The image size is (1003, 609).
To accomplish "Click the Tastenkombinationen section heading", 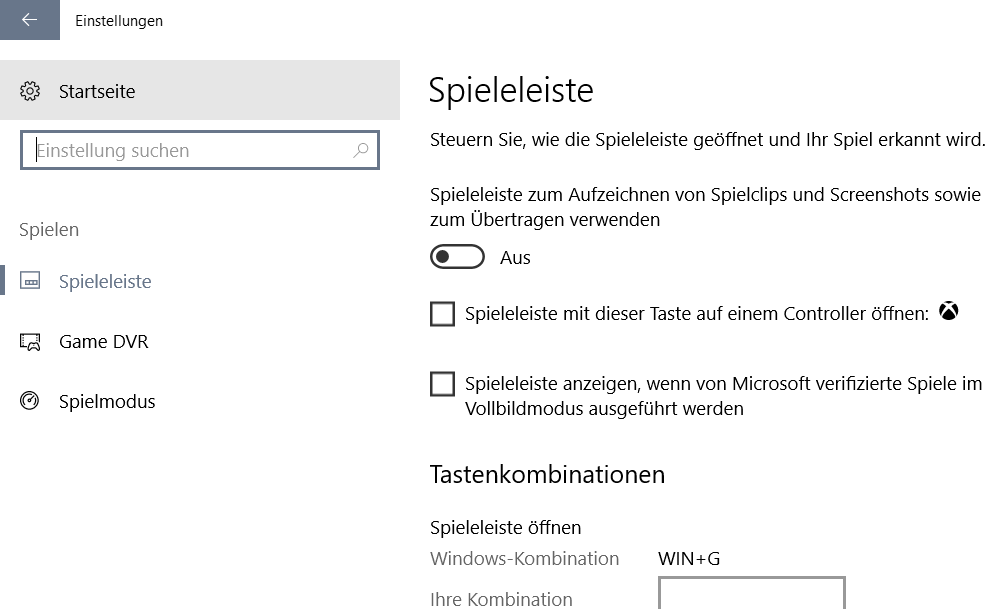I will [547, 474].
